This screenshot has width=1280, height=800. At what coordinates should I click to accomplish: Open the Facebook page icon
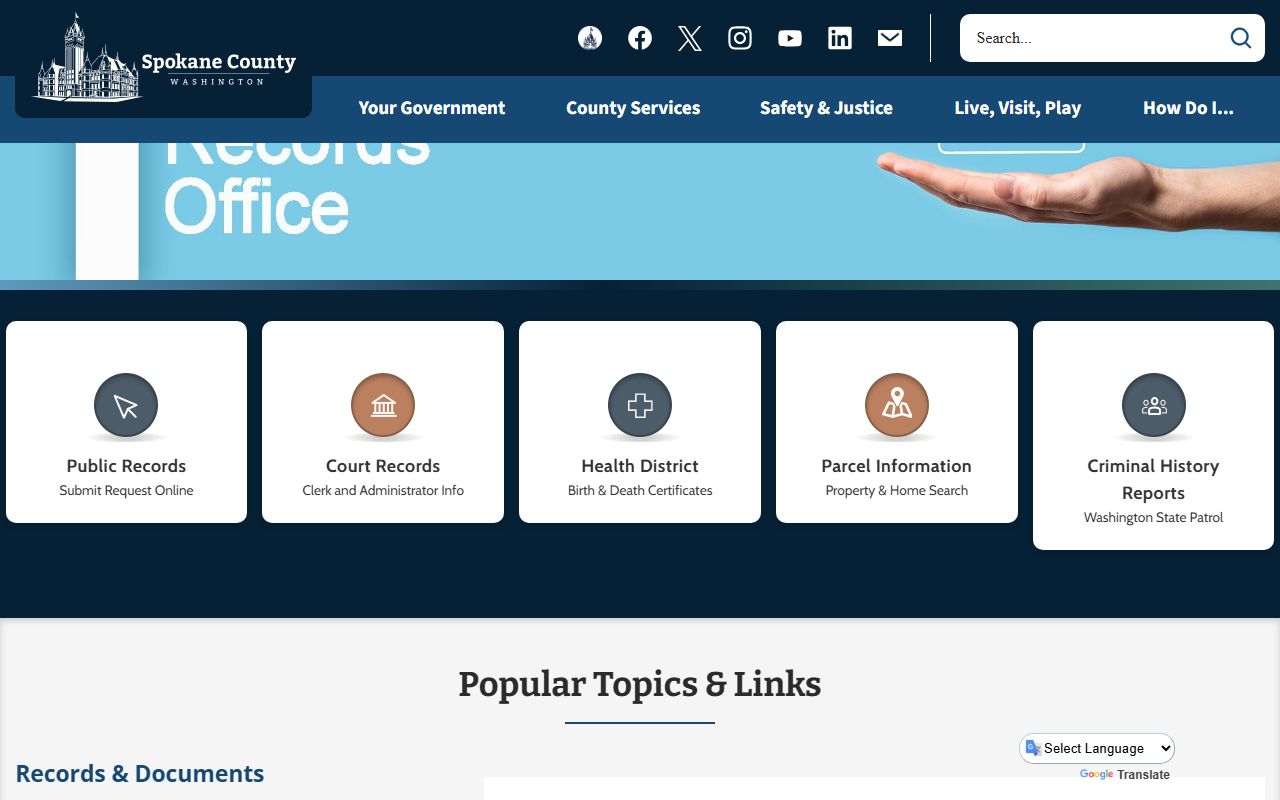tap(640, 38)
